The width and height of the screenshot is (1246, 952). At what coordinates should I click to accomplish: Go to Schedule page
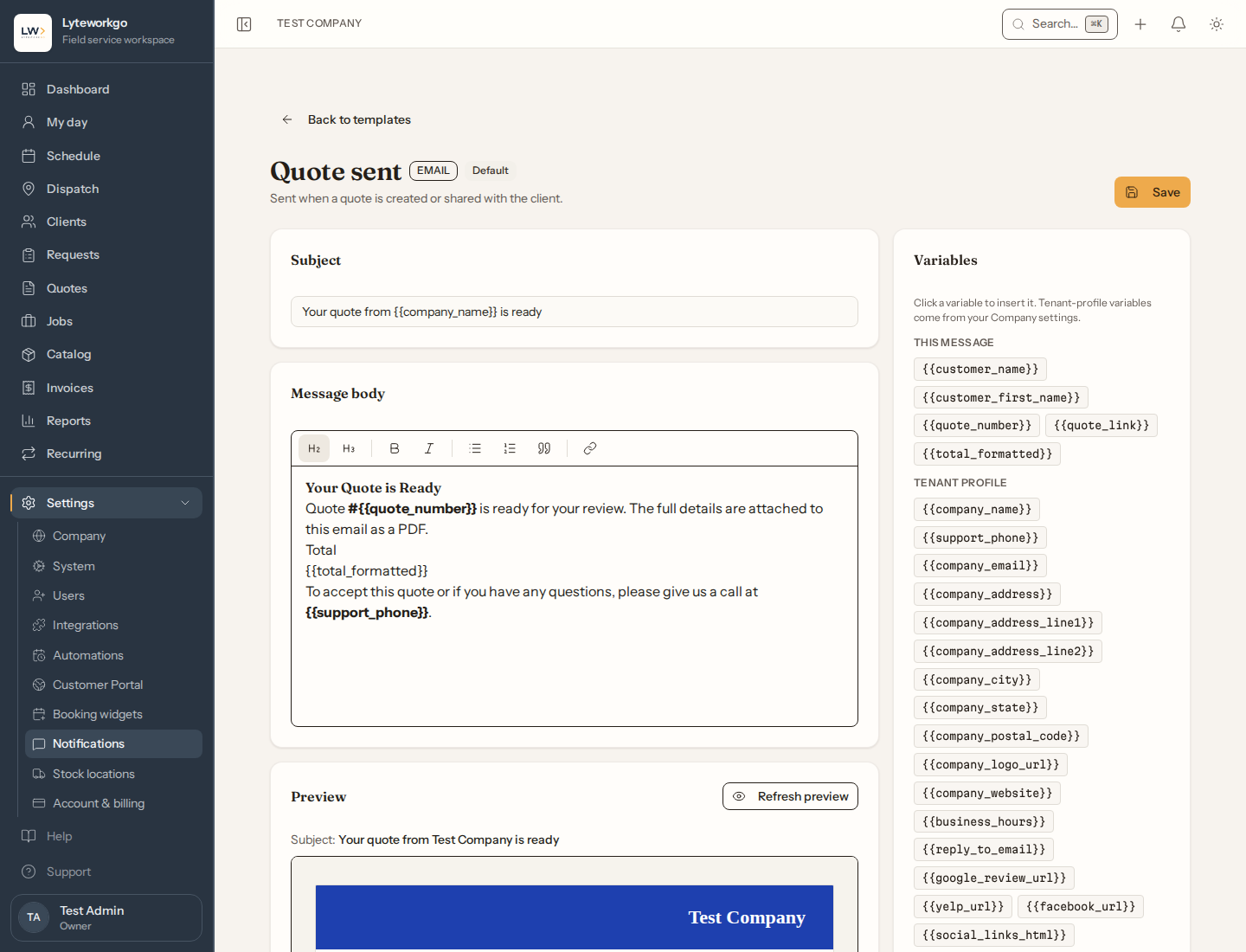tap(107, 156)
